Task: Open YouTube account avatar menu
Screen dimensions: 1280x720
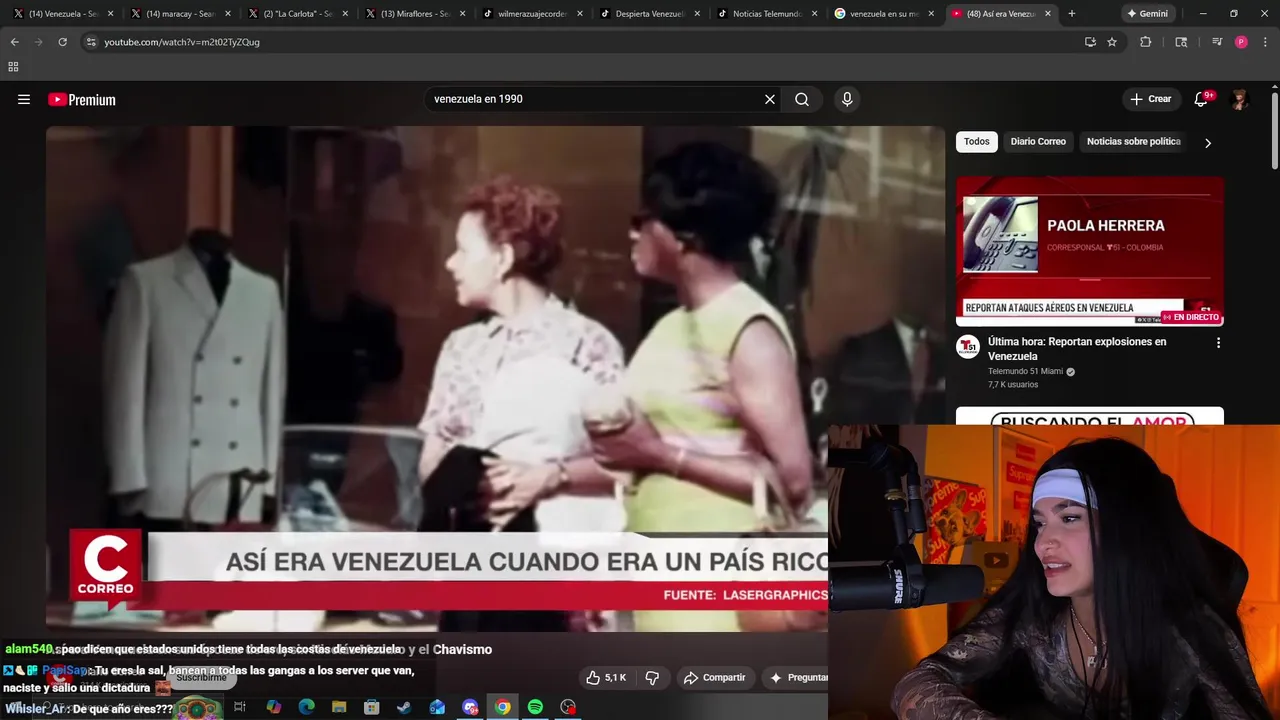Action: pos(1240,99)
